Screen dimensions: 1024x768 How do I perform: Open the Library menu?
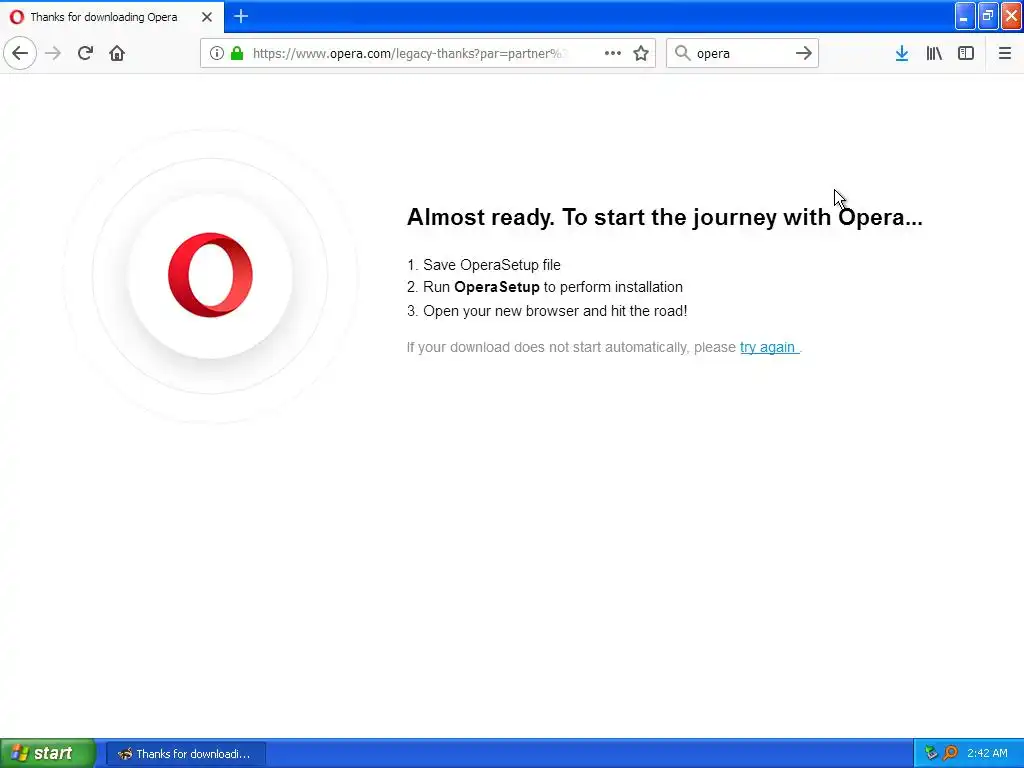(934, 53)
